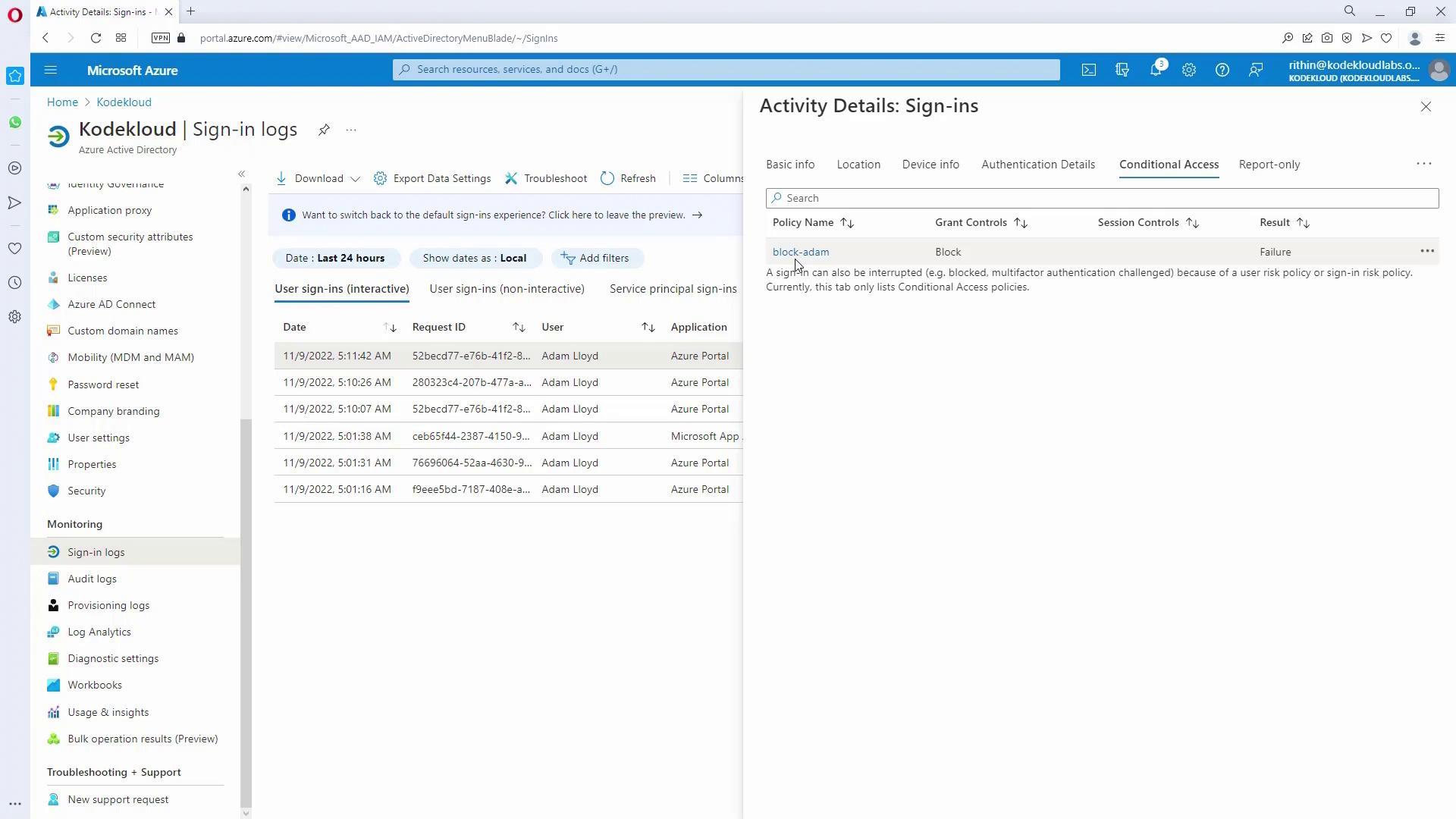This screenshot has height=819, width=1456.
Task: Click the policy Search field
Action: 1102,198
